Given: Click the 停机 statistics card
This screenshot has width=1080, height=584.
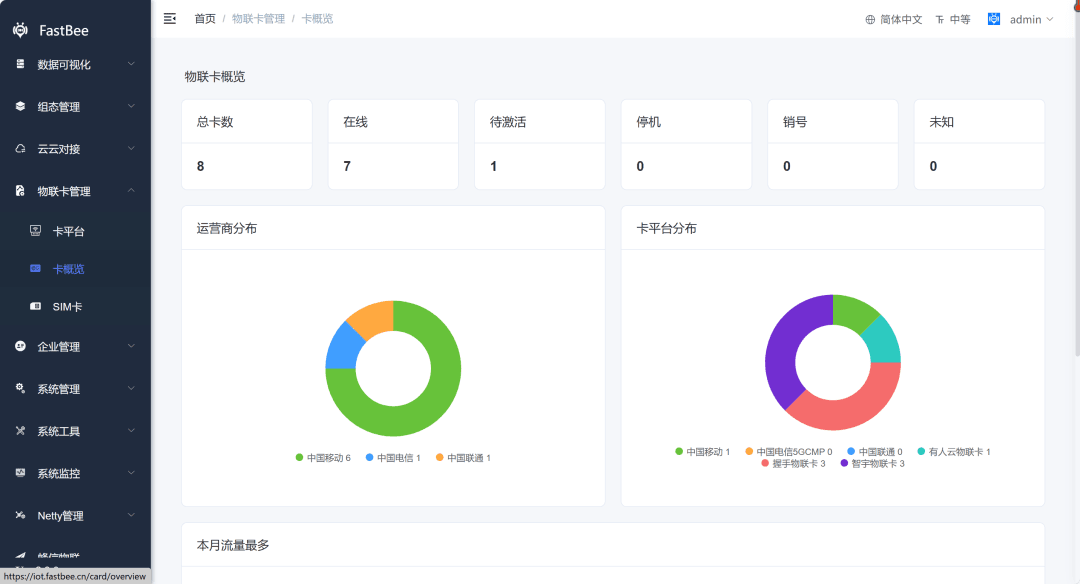Looking at the screenshot, I should coord(686,144).
